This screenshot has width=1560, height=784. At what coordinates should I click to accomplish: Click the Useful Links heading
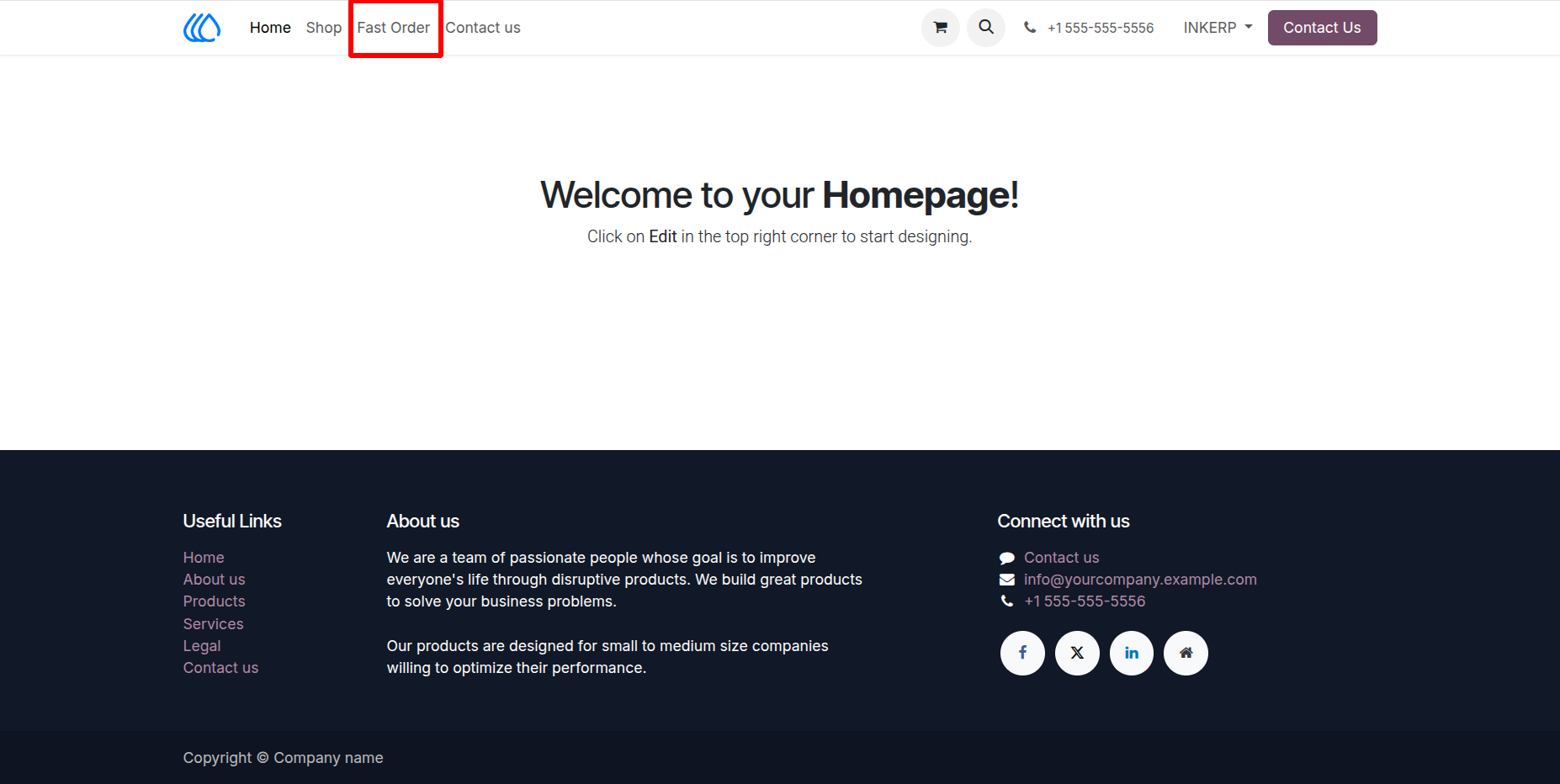click(232, 522)
